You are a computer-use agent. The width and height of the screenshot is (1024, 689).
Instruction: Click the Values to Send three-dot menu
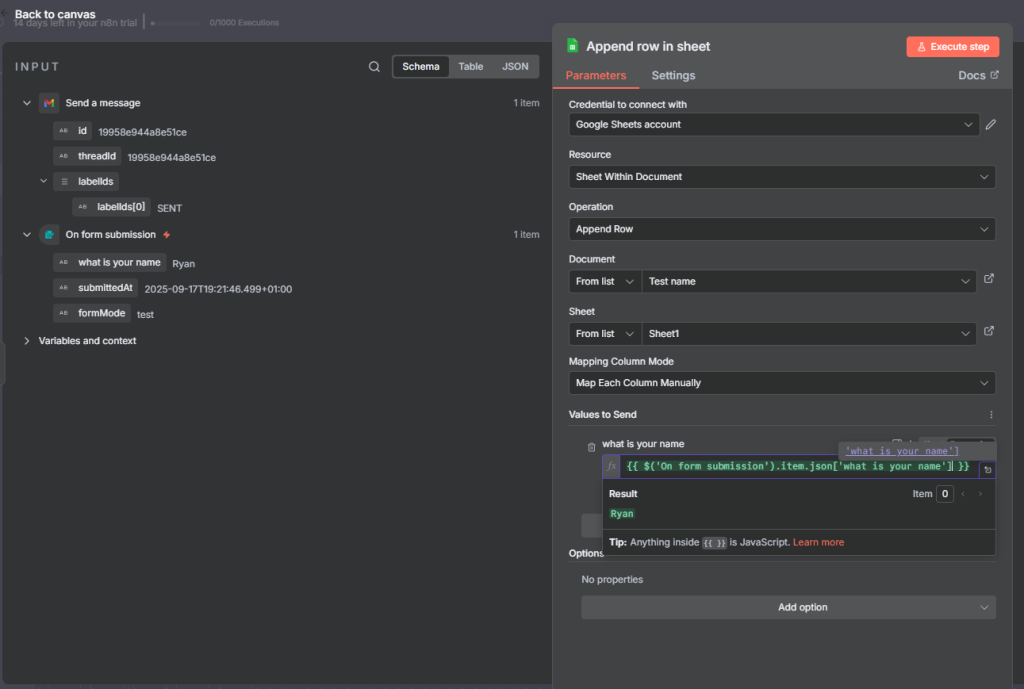pos(991,415)
